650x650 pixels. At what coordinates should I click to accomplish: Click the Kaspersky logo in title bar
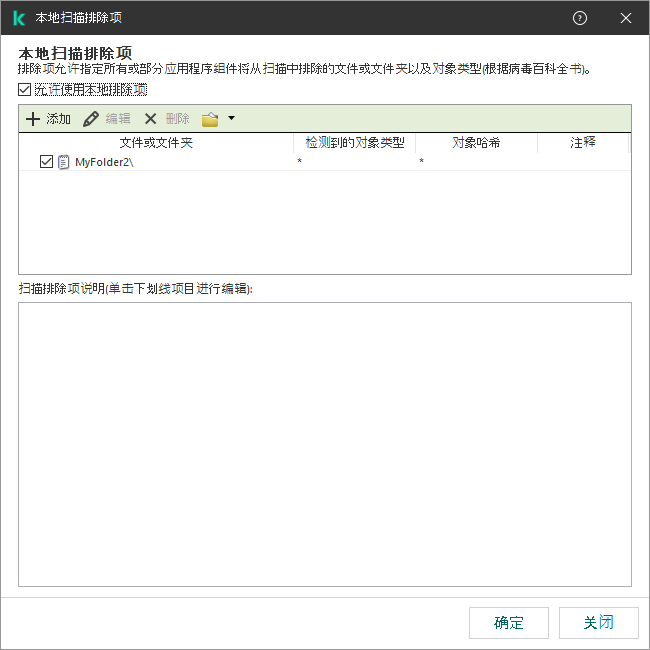tap(18, 18)
